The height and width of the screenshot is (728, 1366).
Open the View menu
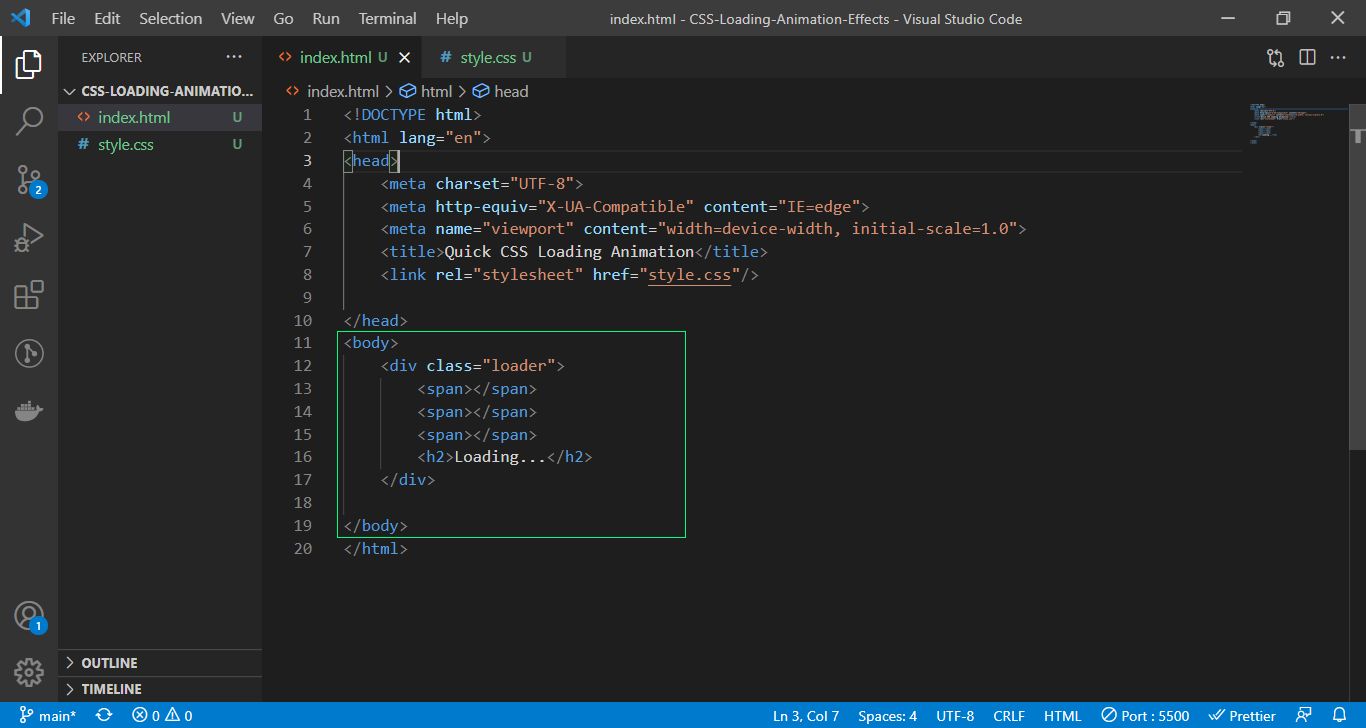tap(237, 18)
